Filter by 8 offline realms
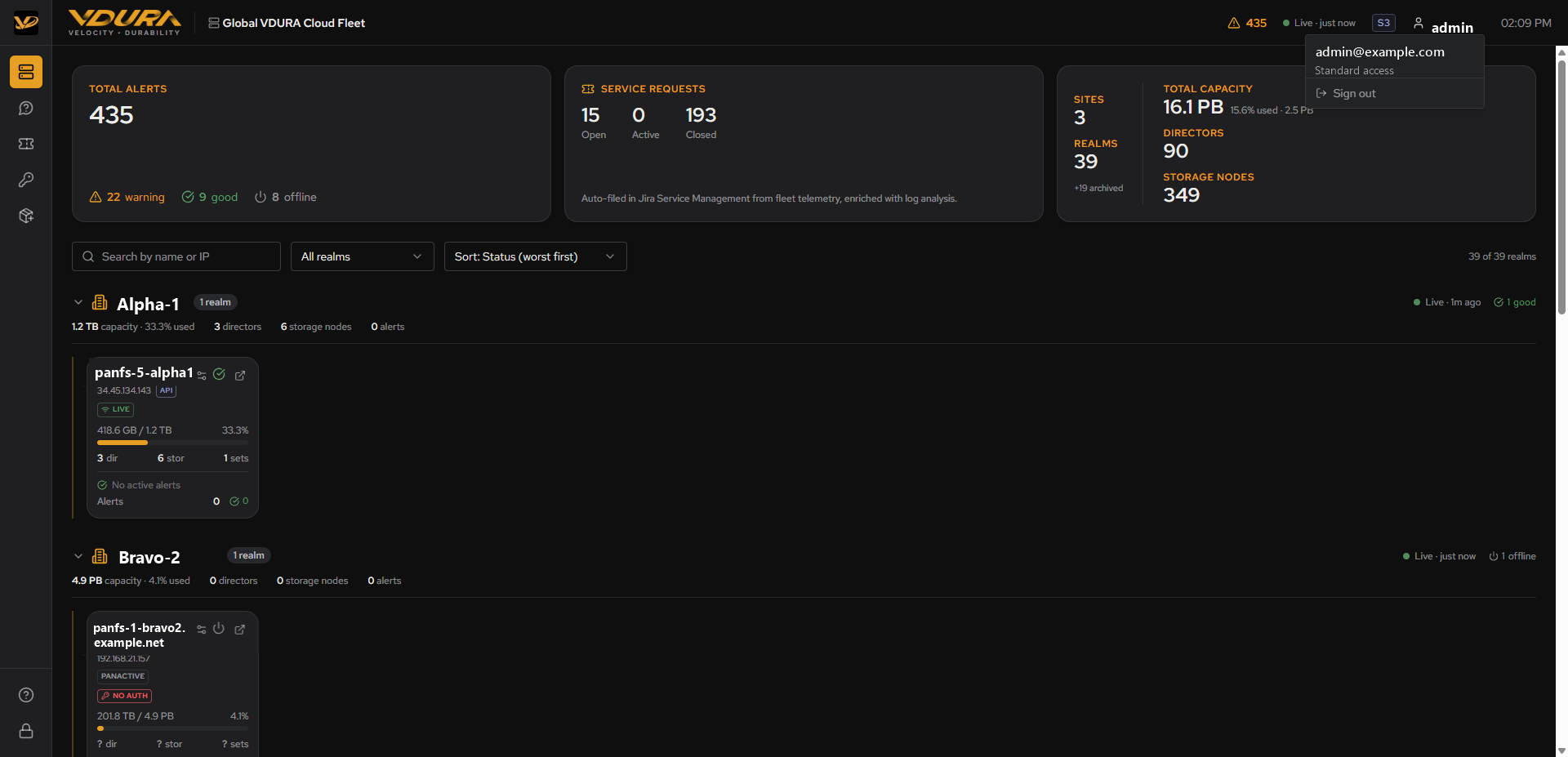The width and height of the screenshot is (1568, 757). click(285, 197)
